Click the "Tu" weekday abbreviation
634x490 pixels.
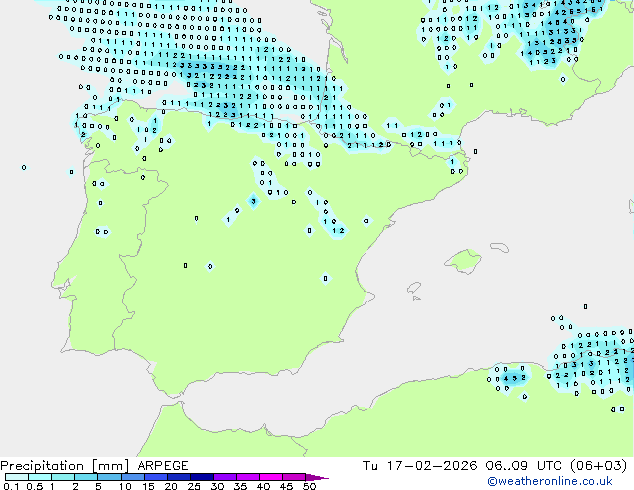[x=370, y=466]
